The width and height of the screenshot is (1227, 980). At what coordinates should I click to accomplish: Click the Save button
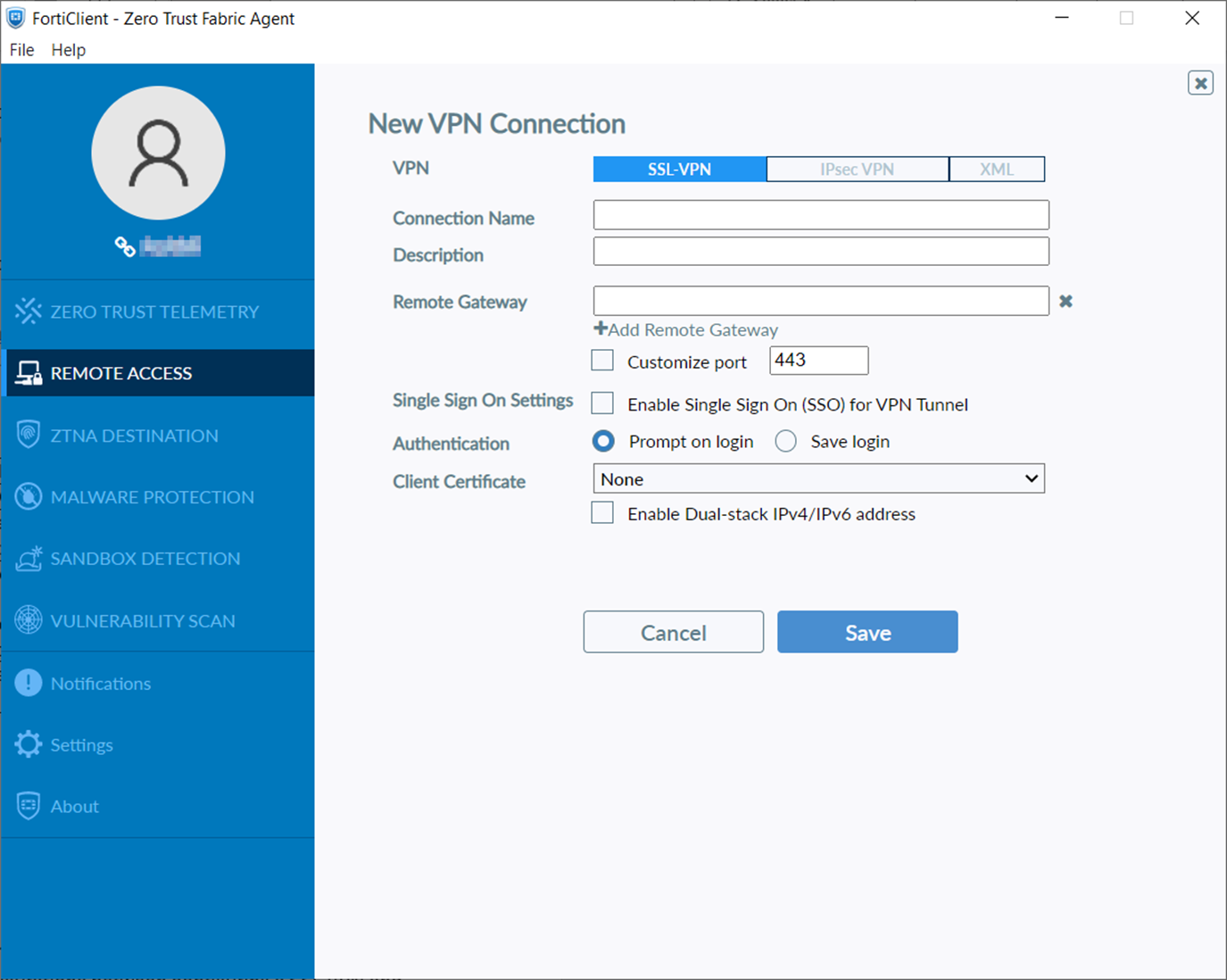(866, 632)
